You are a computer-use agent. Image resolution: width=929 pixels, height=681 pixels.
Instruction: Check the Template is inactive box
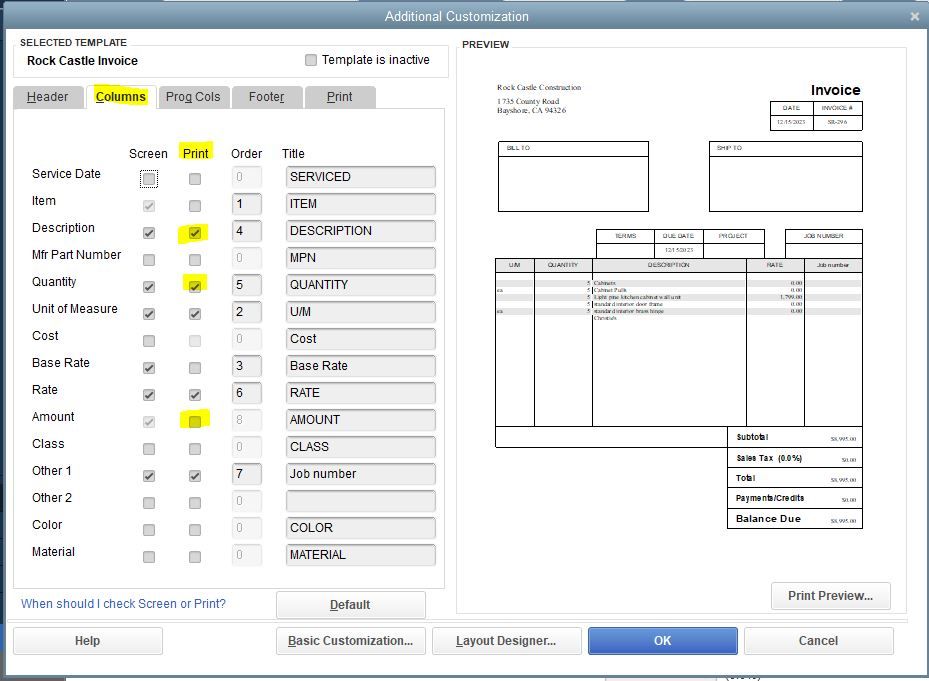pos(310,60)
